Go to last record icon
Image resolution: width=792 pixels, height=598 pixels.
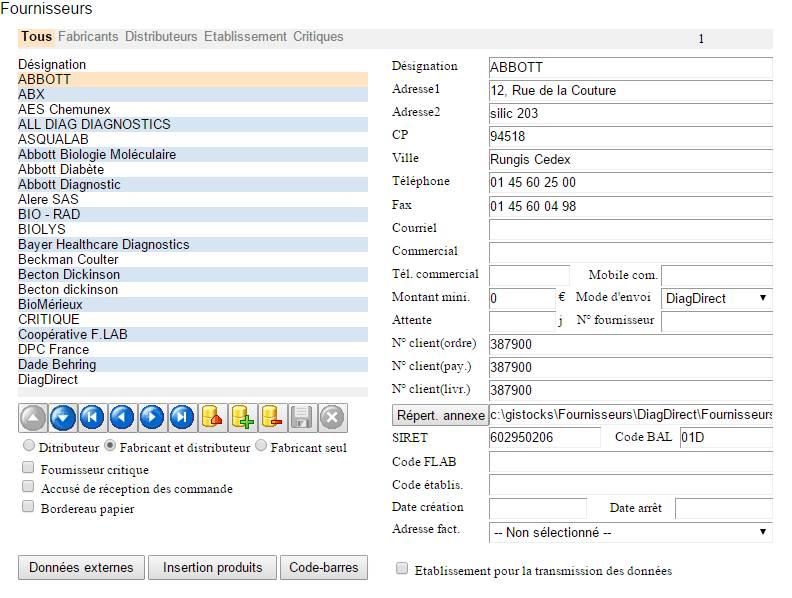(x=182, y=418)
